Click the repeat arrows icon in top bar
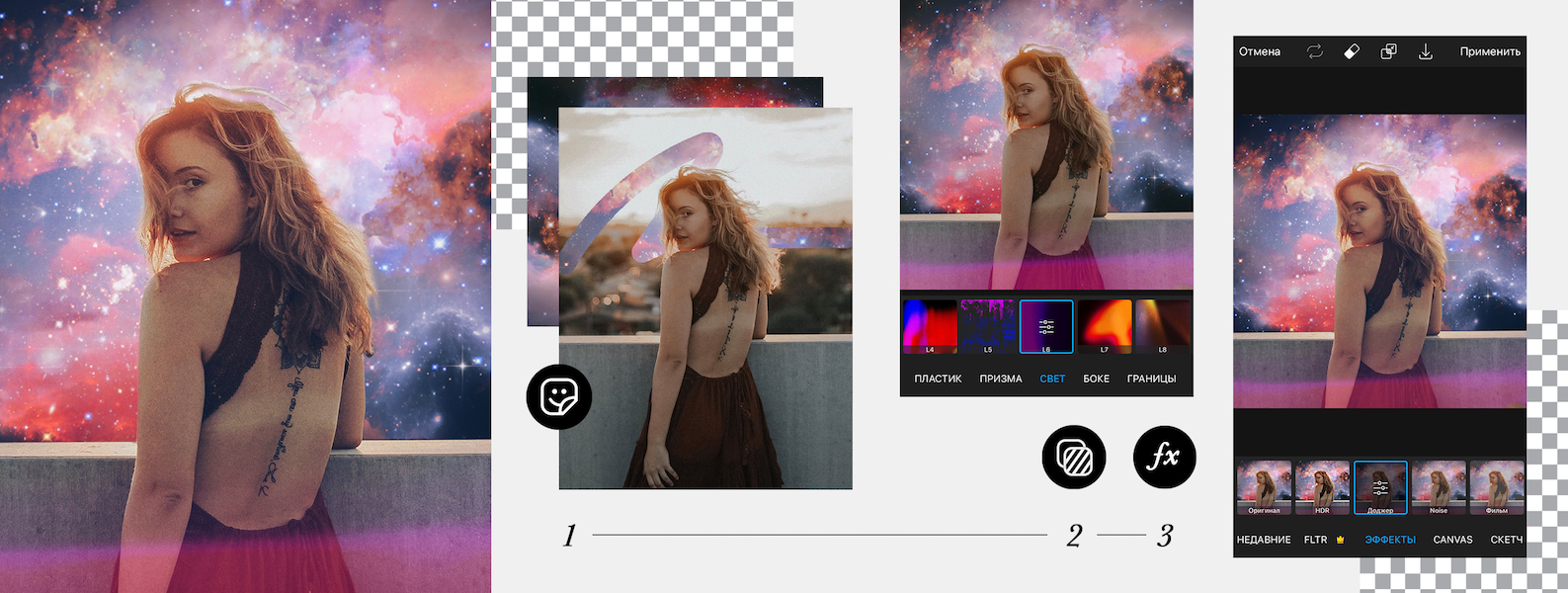The height and width of the screenshot is (593, 1568). pos(1314,51)
